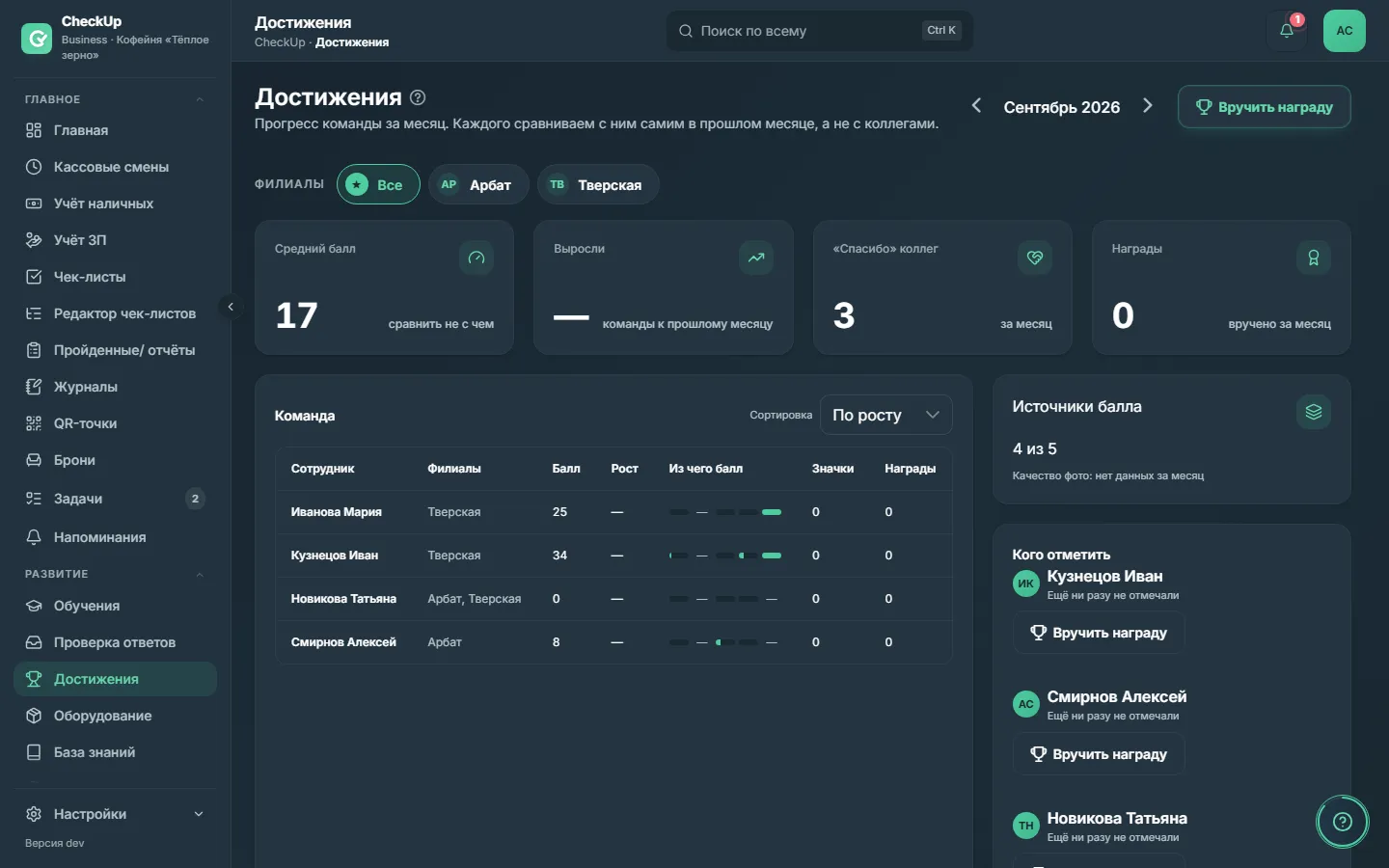The width and height of the screenshot is (1389, 868).
Task: Click the CheckUp breadcrumb link
Action: click(x=280, y=42)
